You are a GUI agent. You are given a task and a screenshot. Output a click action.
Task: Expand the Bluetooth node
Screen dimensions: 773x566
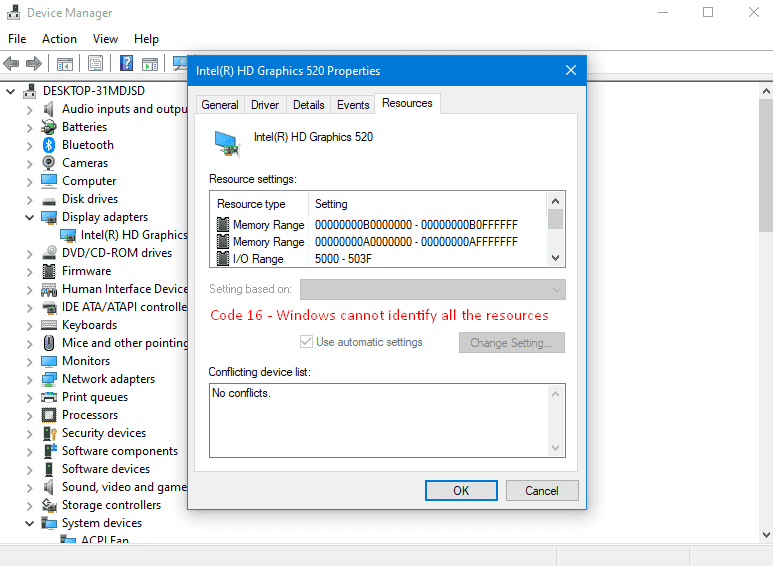(x=30, y=146)
